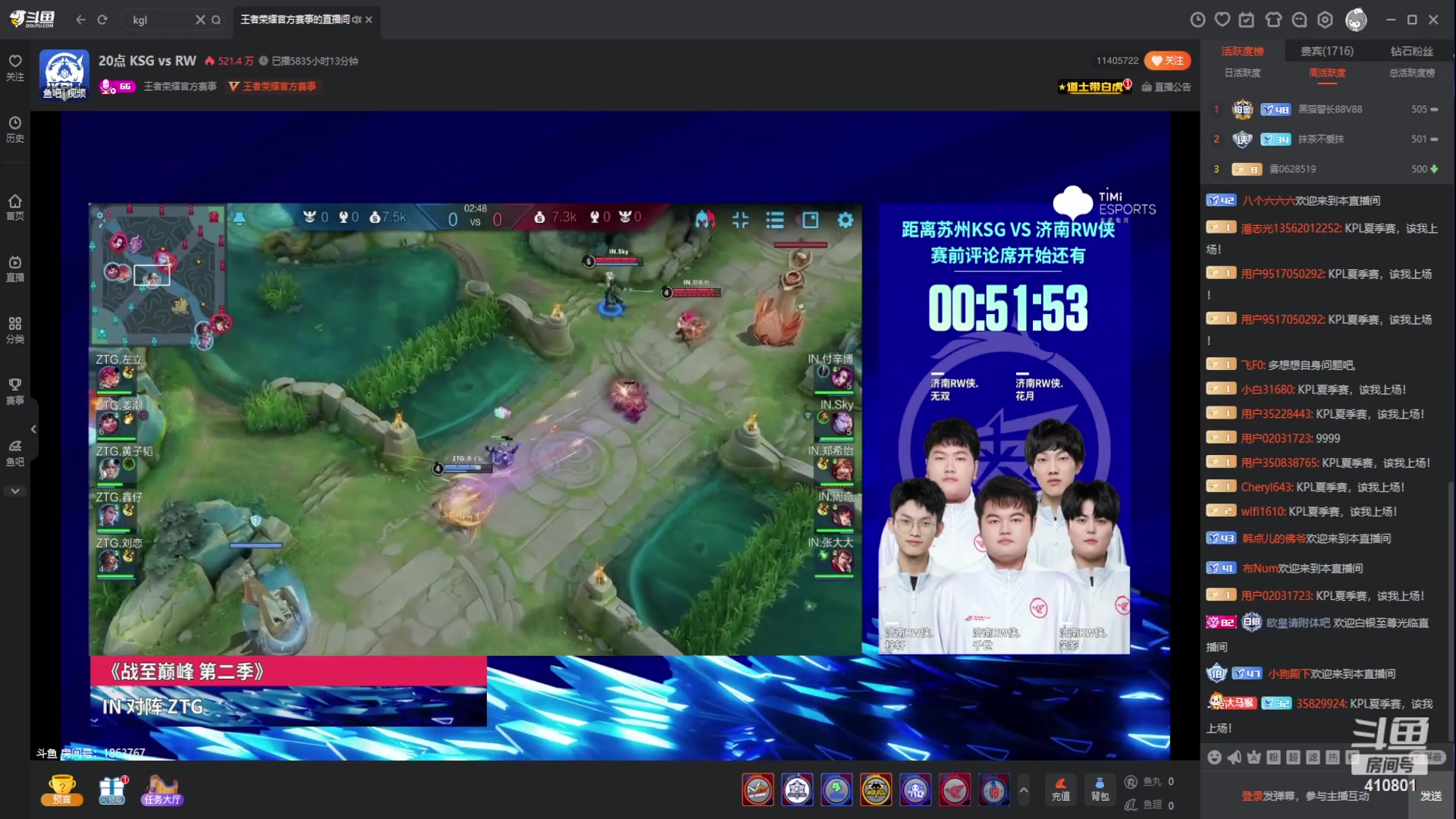This screenshot has width=1456, height=819.
Task: Open 历史 watch history in sidebar
Action: [x=15, y=129]
